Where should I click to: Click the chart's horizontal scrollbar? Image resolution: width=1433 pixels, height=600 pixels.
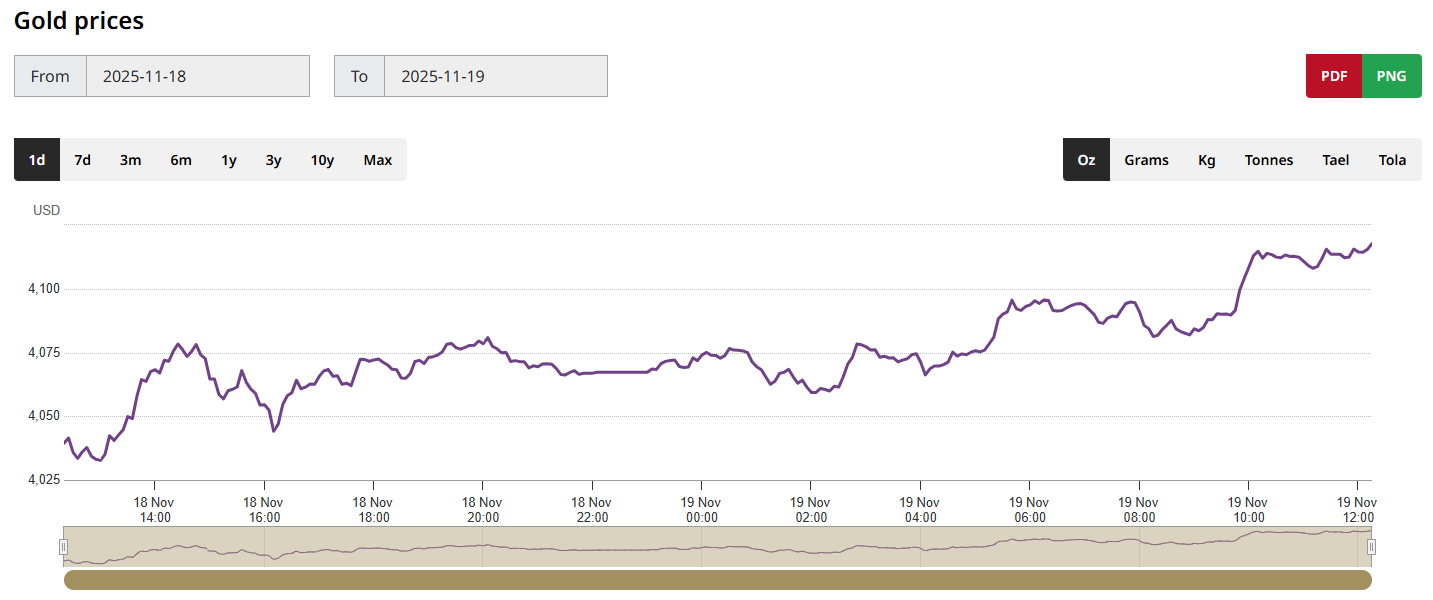(717, 580)
